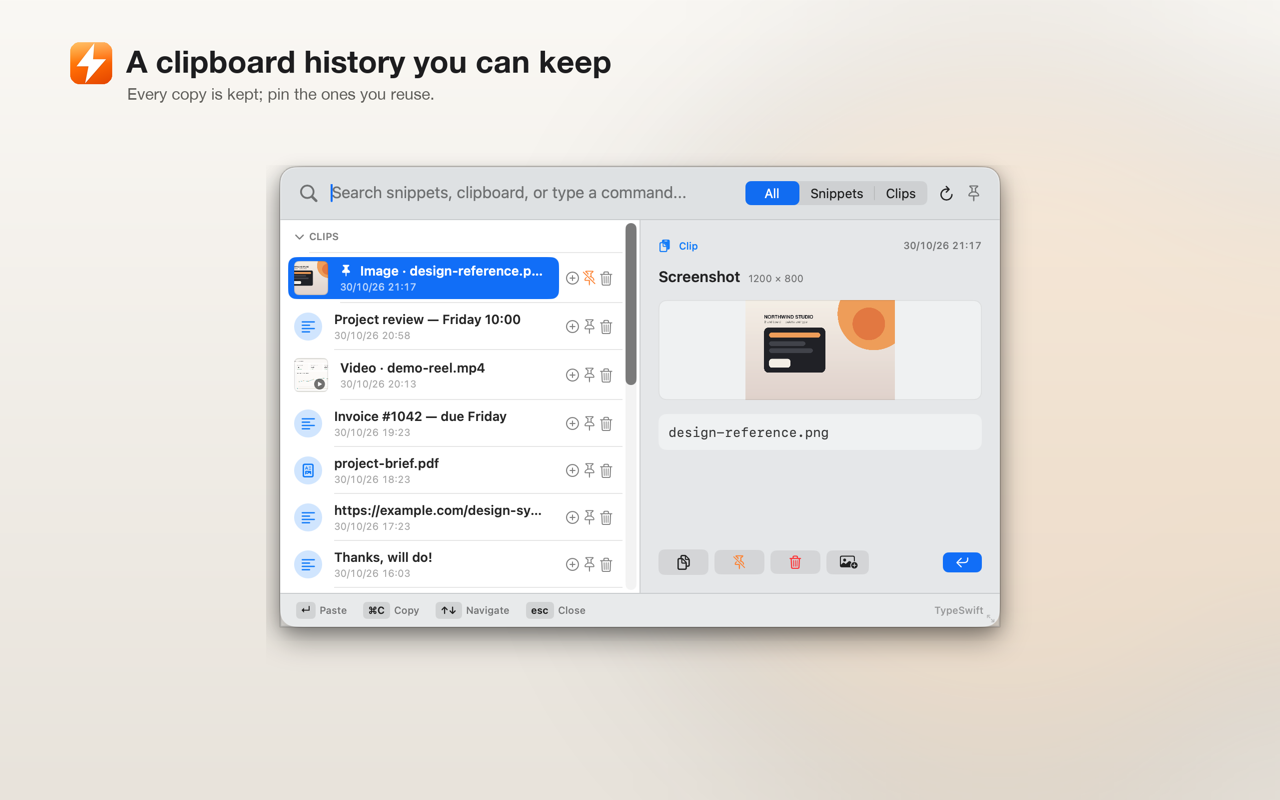Select the Thanks, will do! clip

423,565
